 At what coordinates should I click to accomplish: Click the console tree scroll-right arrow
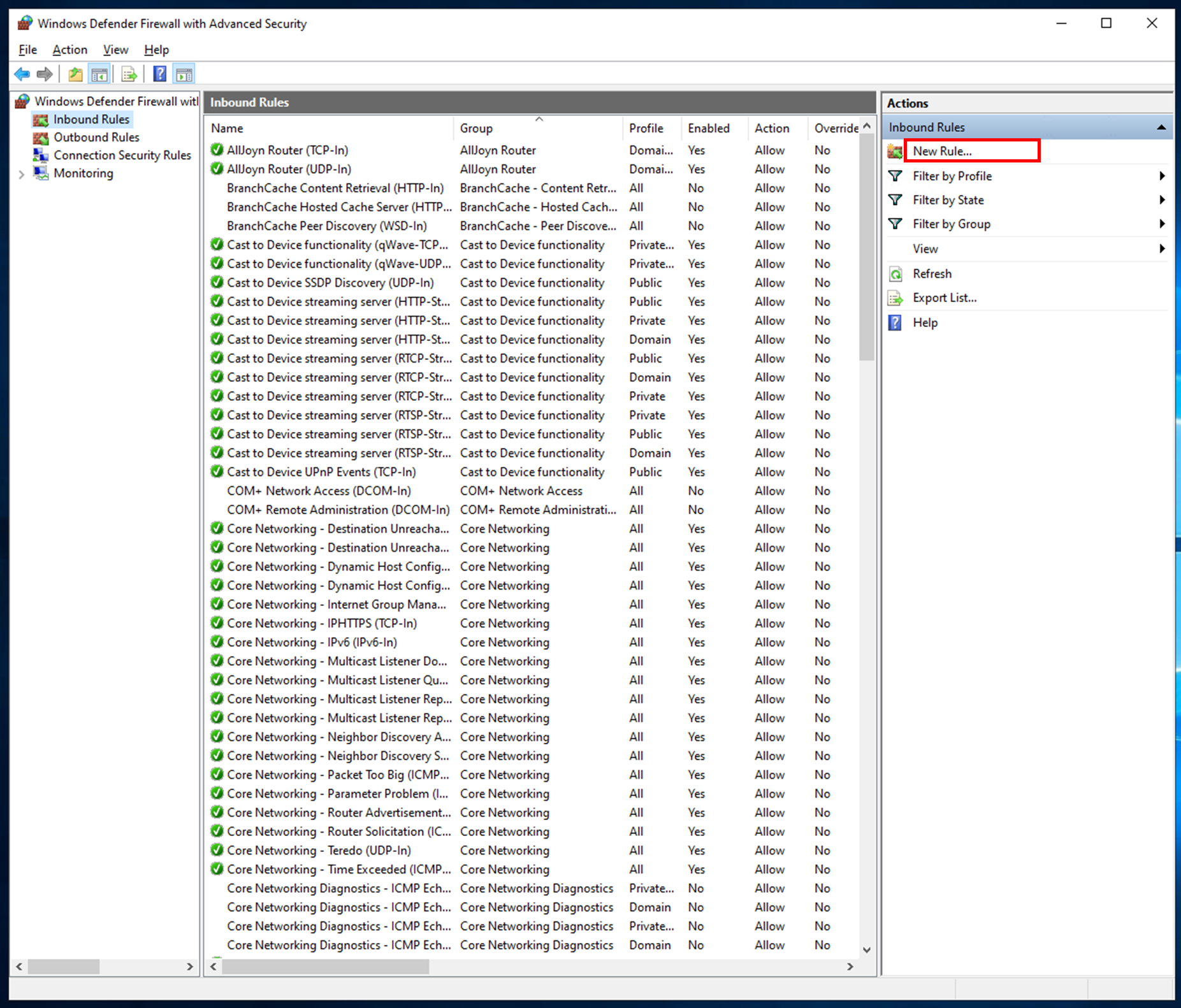[x=189, y=967]
